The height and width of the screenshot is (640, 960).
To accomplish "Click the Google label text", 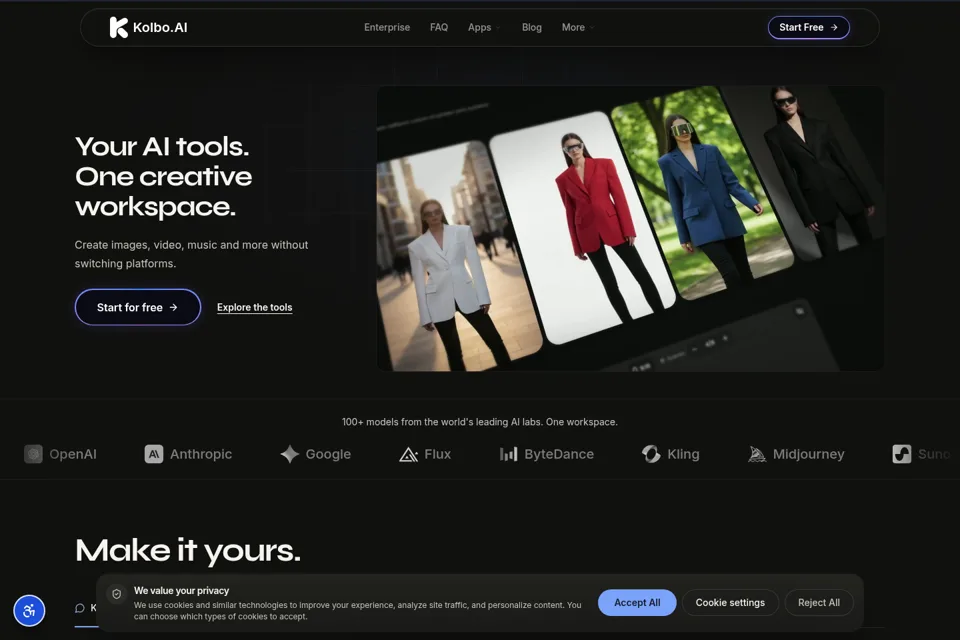I will click(x=328, y=454).
